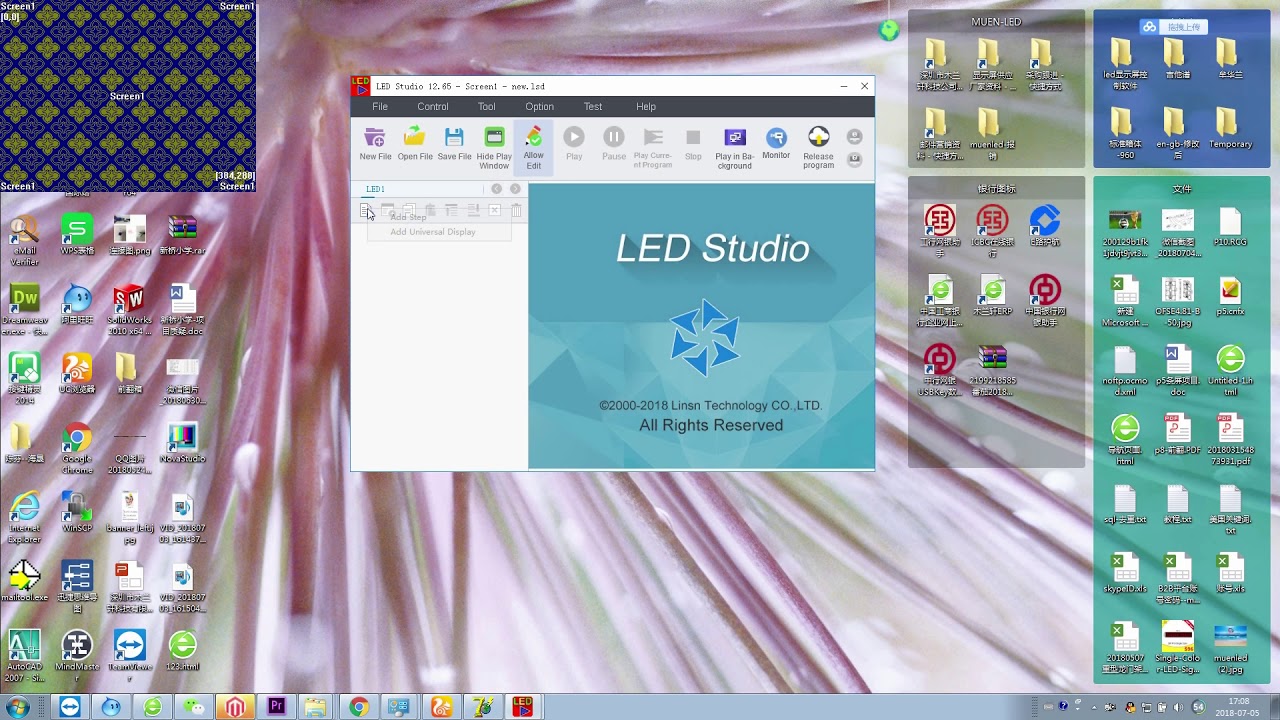Click the upper small round toolbar icon
1280x720 pixels.
point(854,137)
